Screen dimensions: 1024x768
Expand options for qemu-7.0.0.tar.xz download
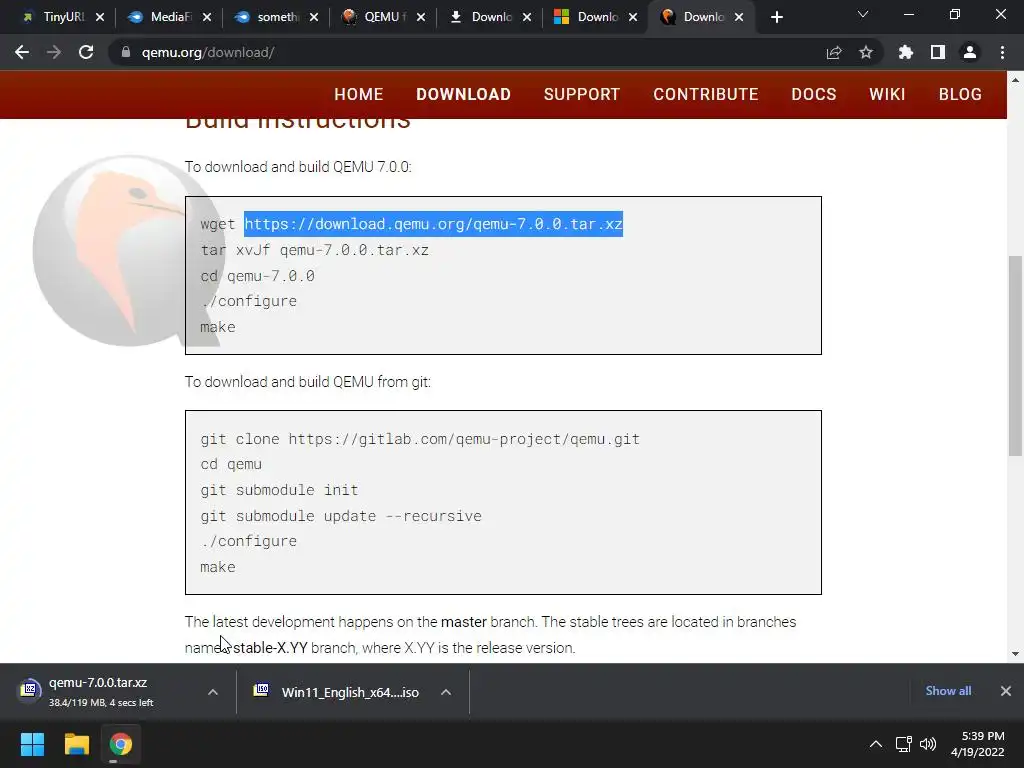click(213, 692)
